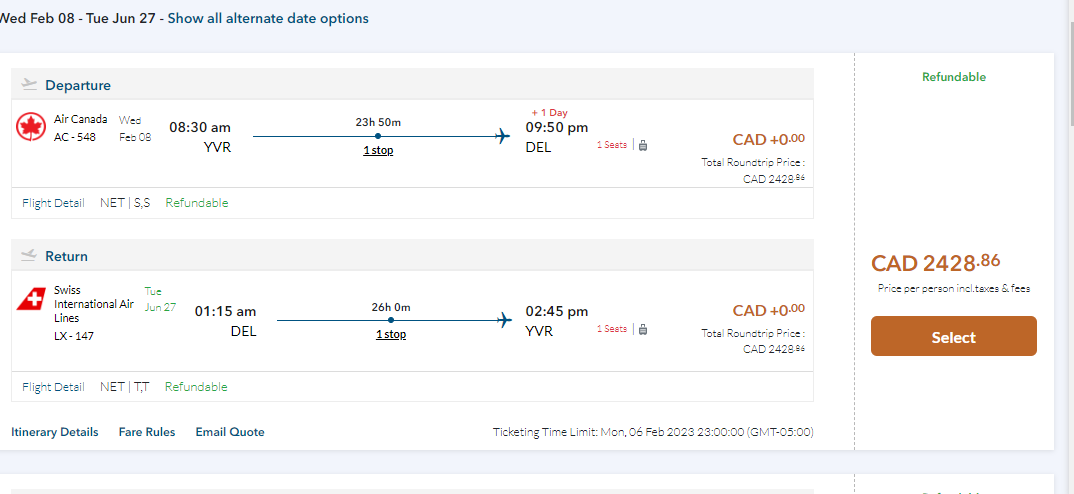Click the plane arrow on the DEL to YVR route
The height and width of the screenshot is (494, 1074).
coord(503,320)
